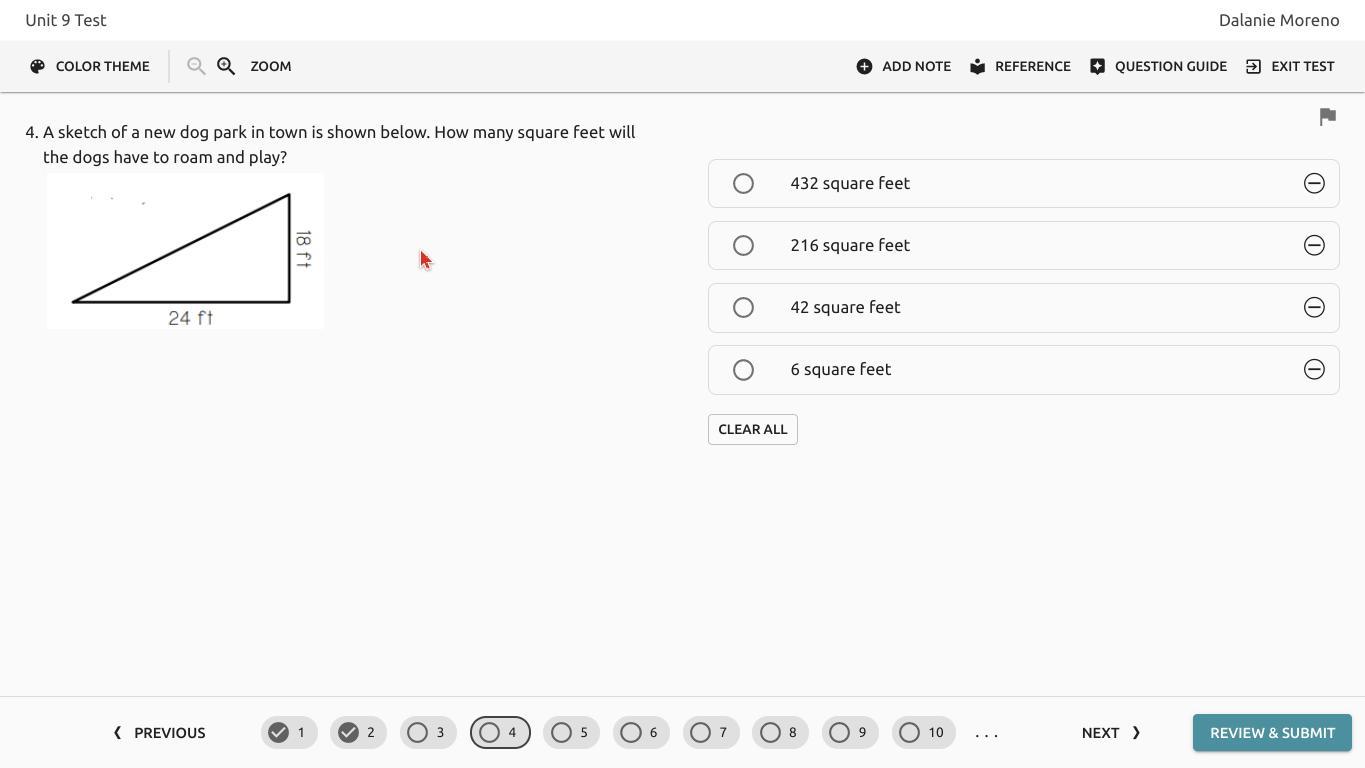Show more questions via the ellipsis
The width and height of the screenshot is (1365, 768).
[x=986, y=733]
